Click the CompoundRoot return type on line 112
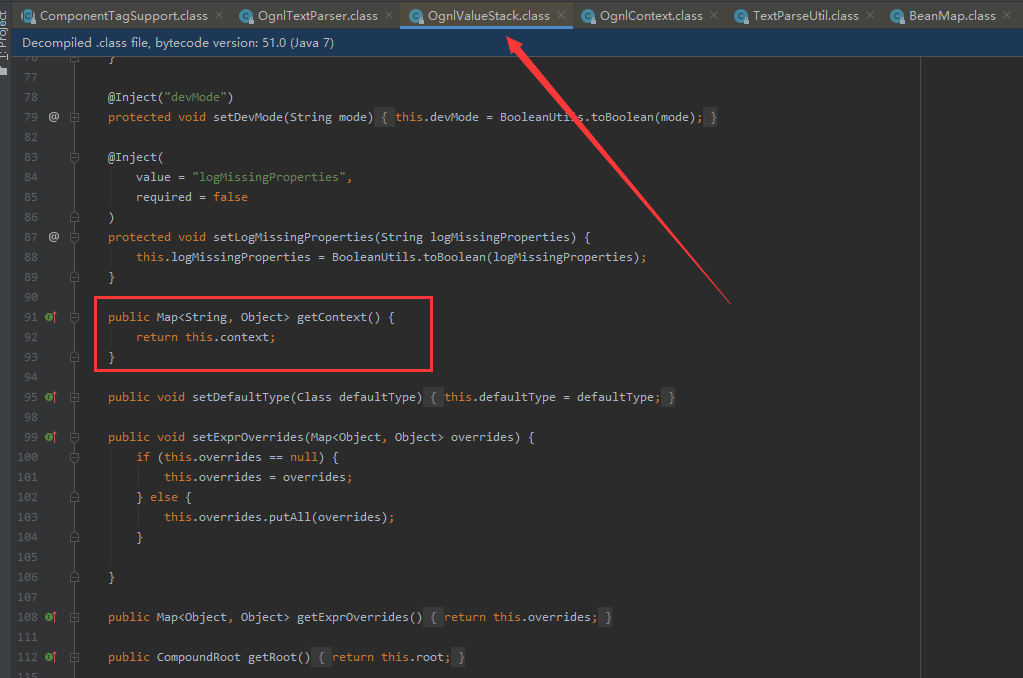The width and height of the screenshot is (1023, 678). [x=198, y=657]
